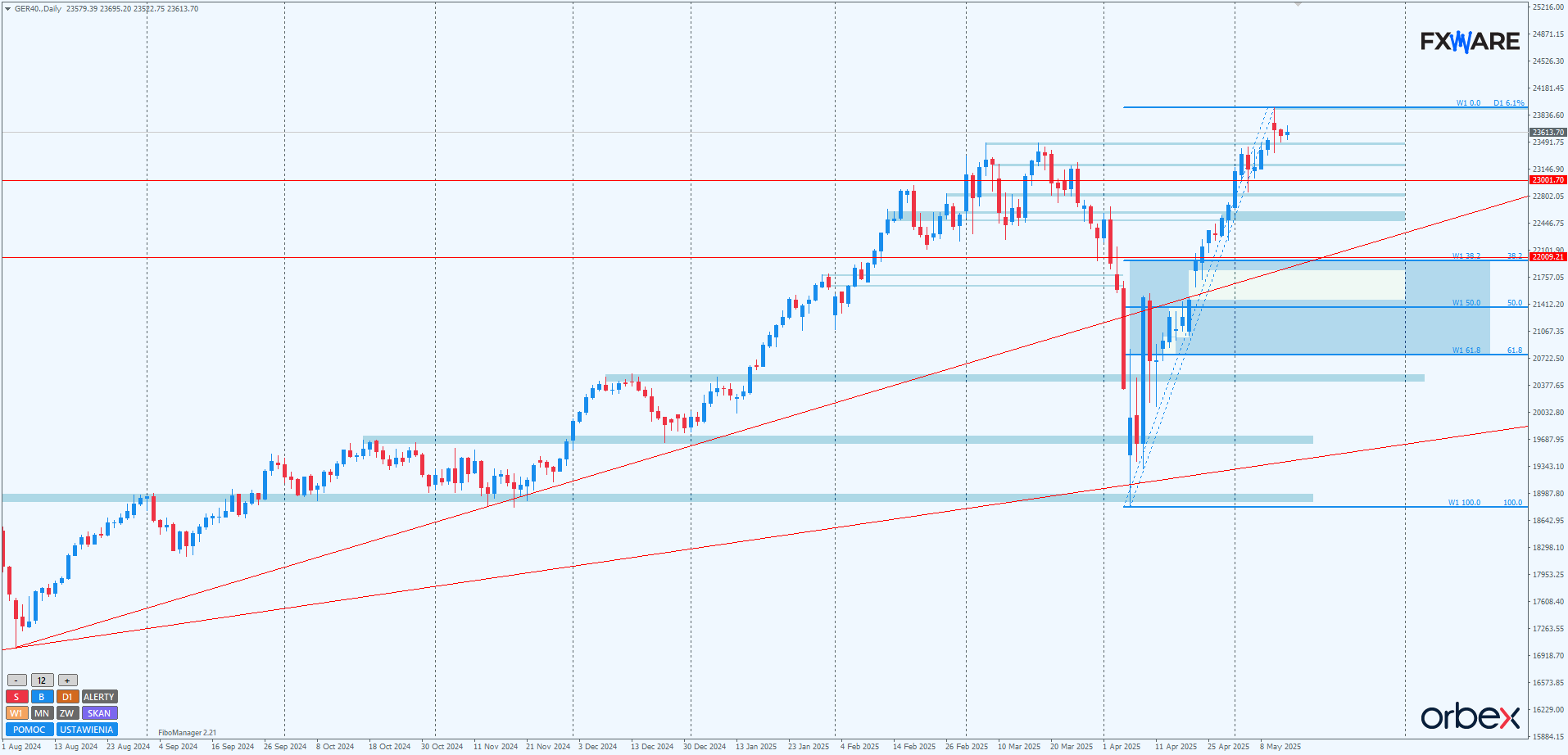Click the current price 23613.70 label

coord(1548,132)
